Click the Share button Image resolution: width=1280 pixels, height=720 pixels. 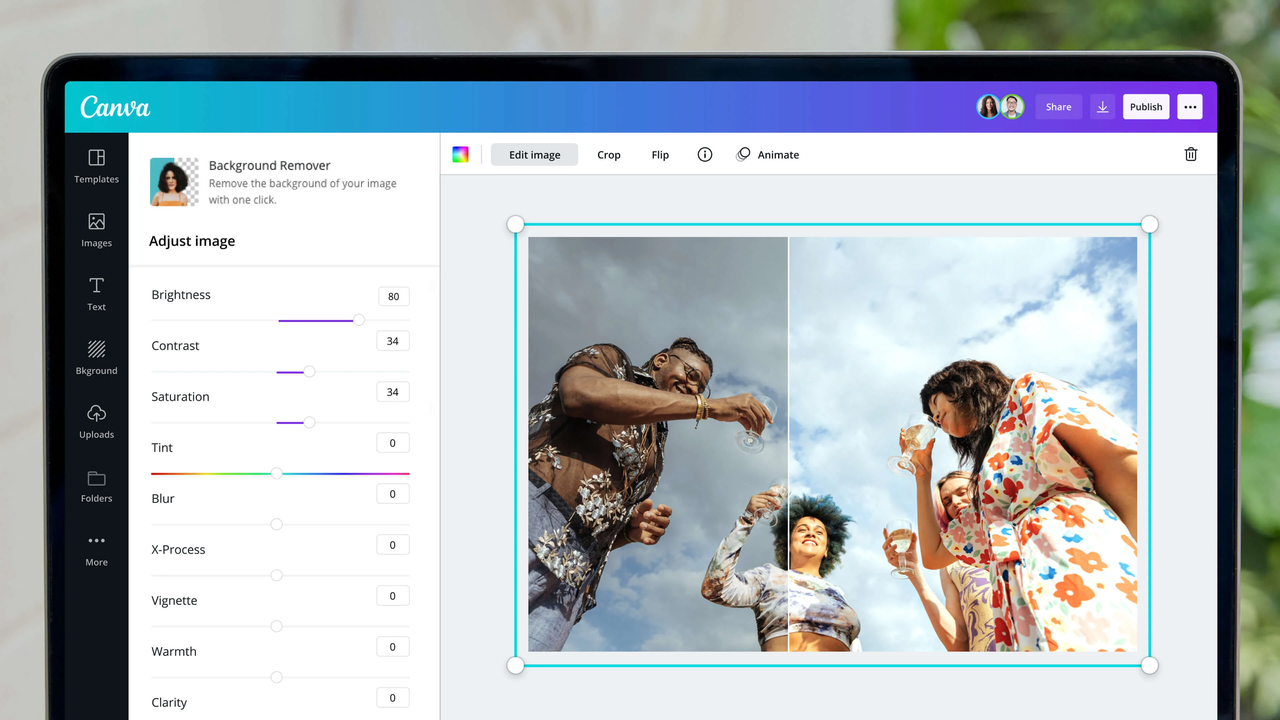pyautogui.click(x=1058, y=106)
